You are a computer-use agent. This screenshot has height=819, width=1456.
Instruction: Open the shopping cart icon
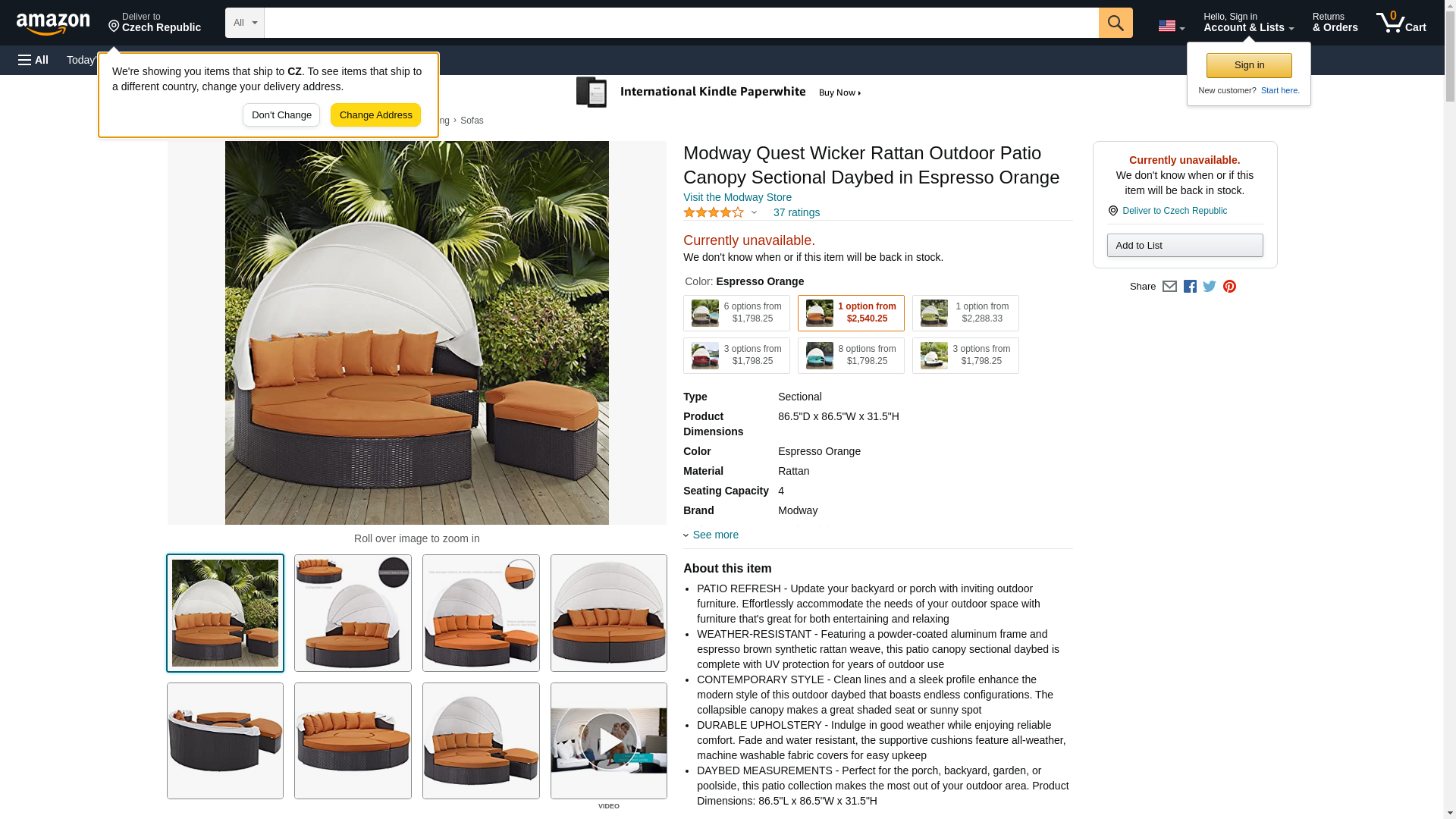[1401, 23]
